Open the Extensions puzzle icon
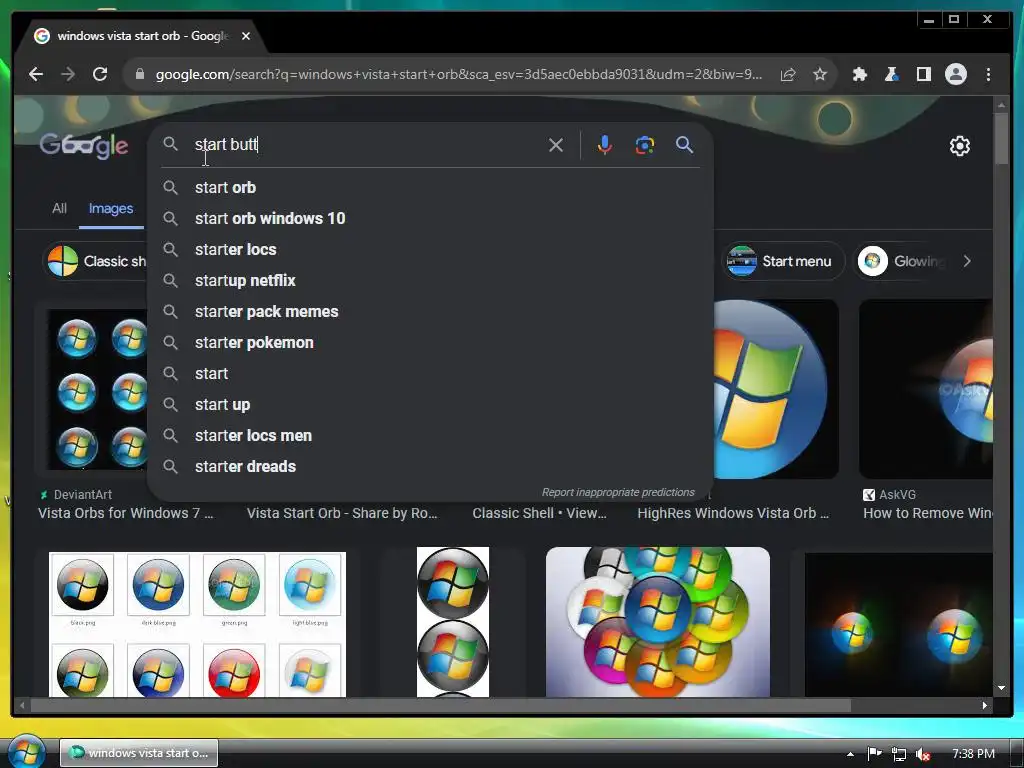The image size is (1024, 768). click(x=860, y=74)
